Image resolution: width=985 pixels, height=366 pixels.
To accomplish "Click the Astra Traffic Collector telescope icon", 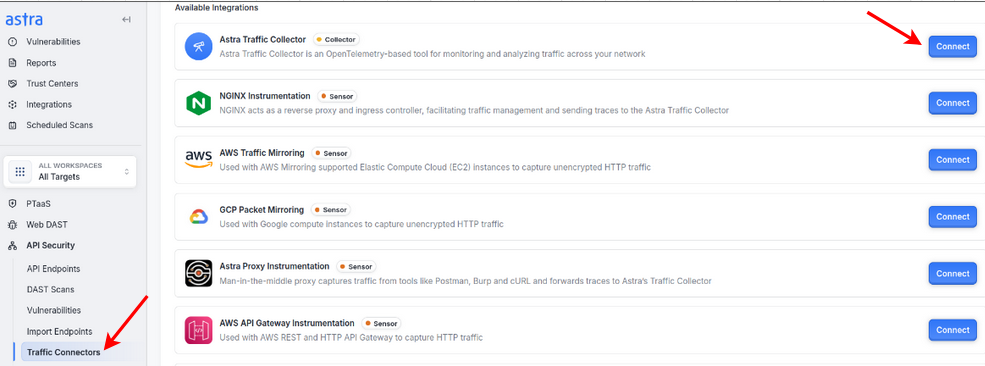I will [198, 47].
